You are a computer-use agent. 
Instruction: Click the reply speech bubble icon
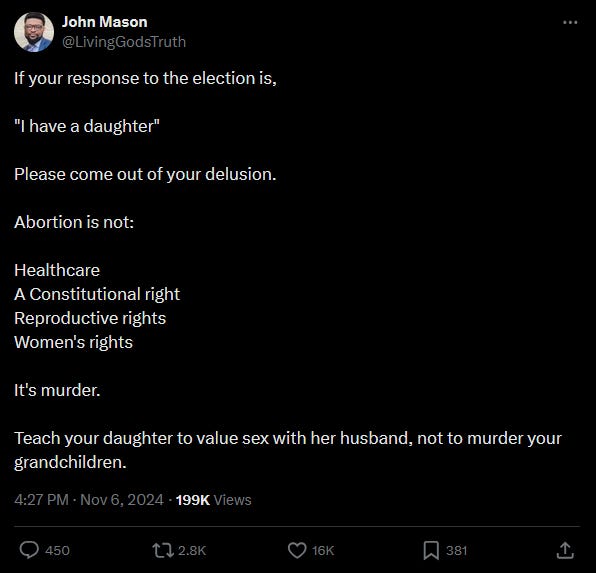29,550
